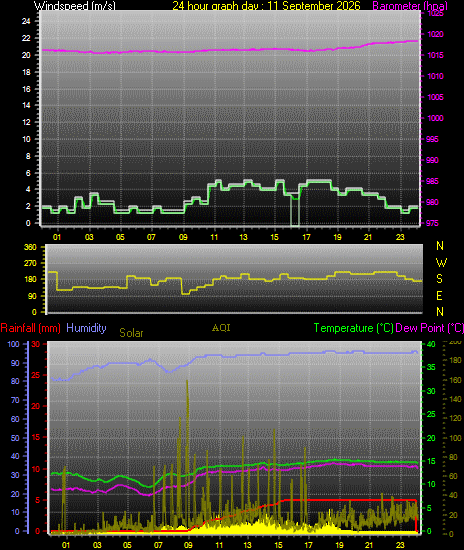Click the '14' windspeed axis value
The height and width of the screenshot is (550, 464).
(26, 105)
